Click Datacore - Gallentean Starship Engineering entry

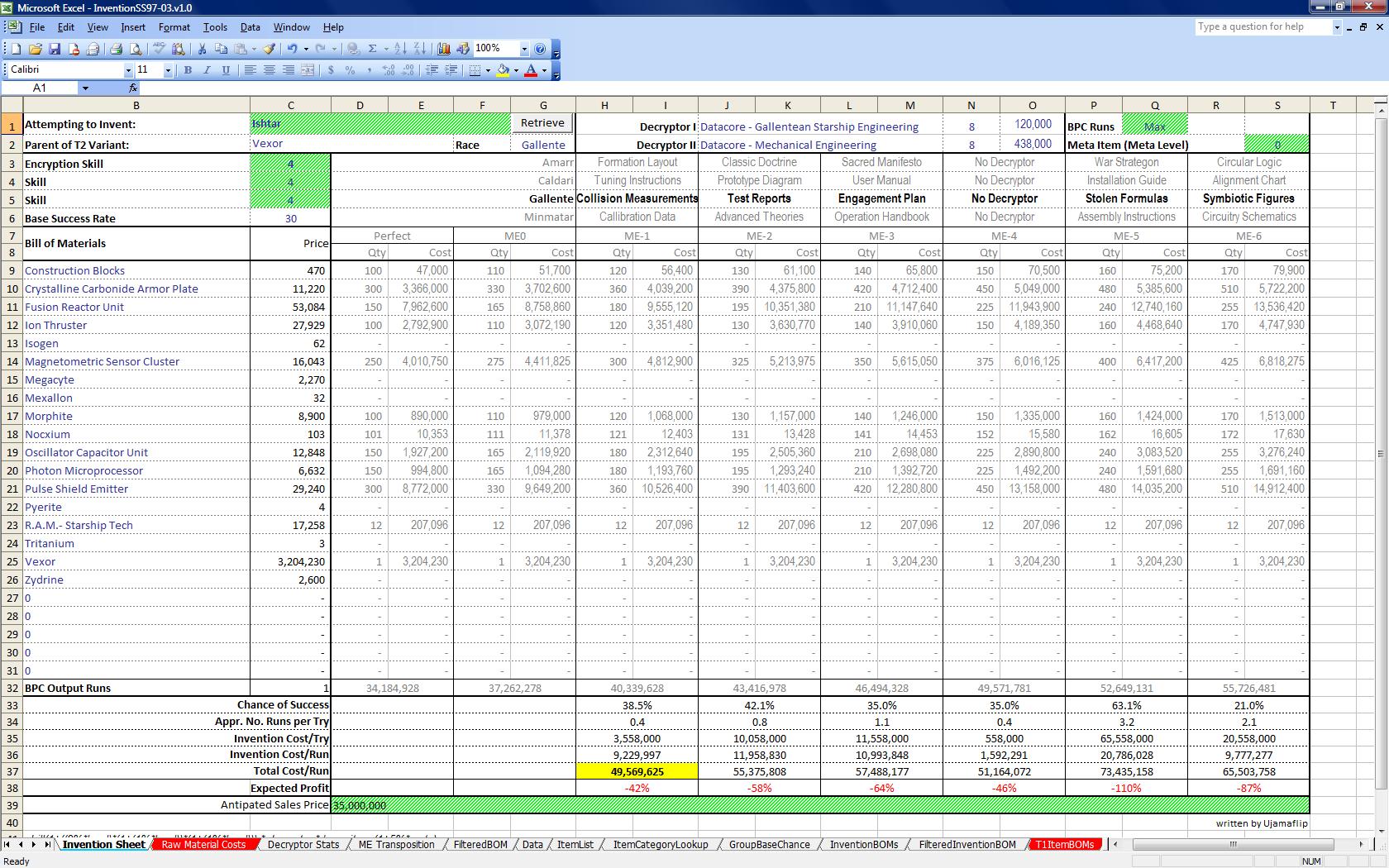pyautogui.click(x=809, y=126)
